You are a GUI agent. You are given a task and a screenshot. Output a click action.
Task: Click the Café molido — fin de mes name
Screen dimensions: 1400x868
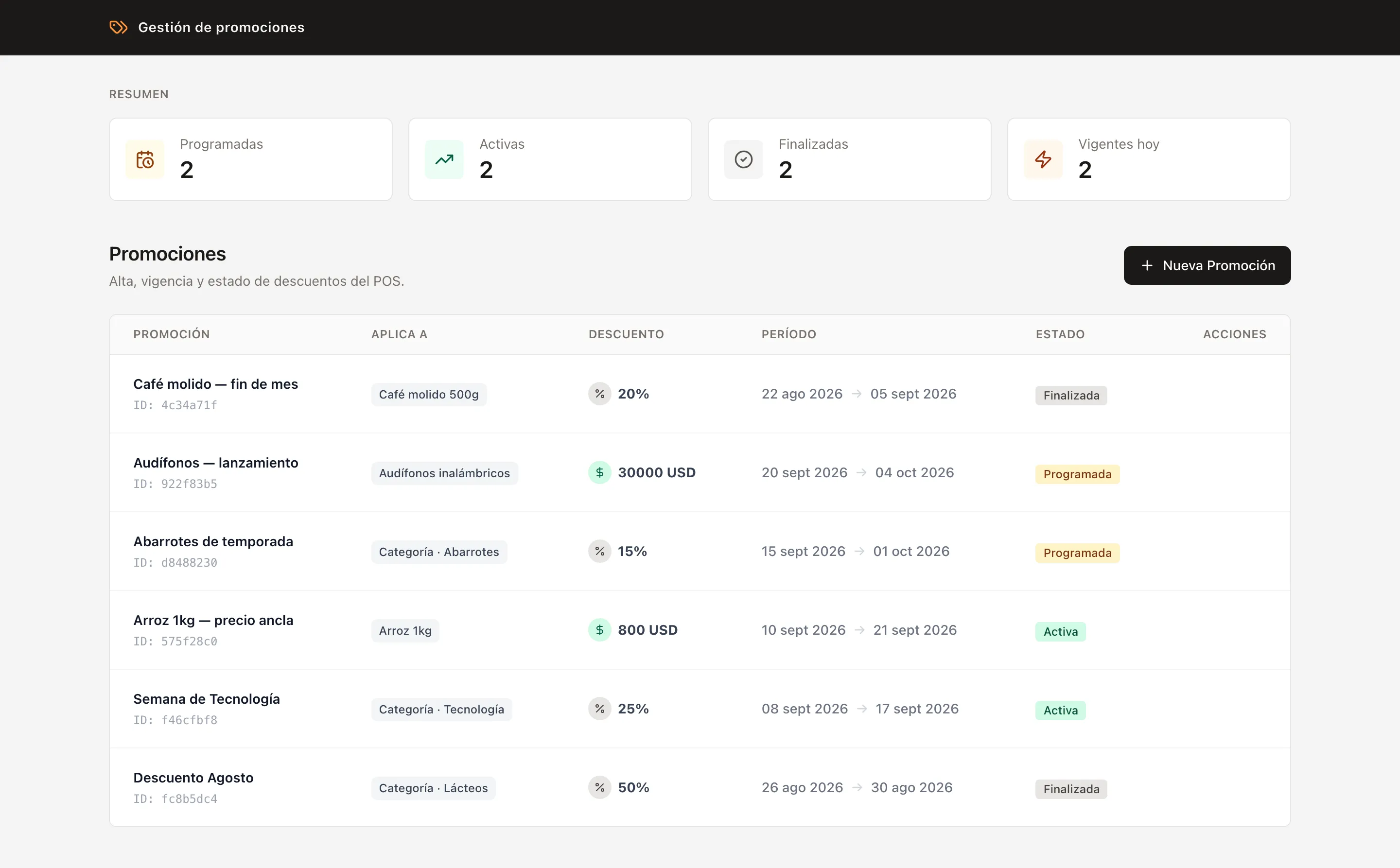216,384
